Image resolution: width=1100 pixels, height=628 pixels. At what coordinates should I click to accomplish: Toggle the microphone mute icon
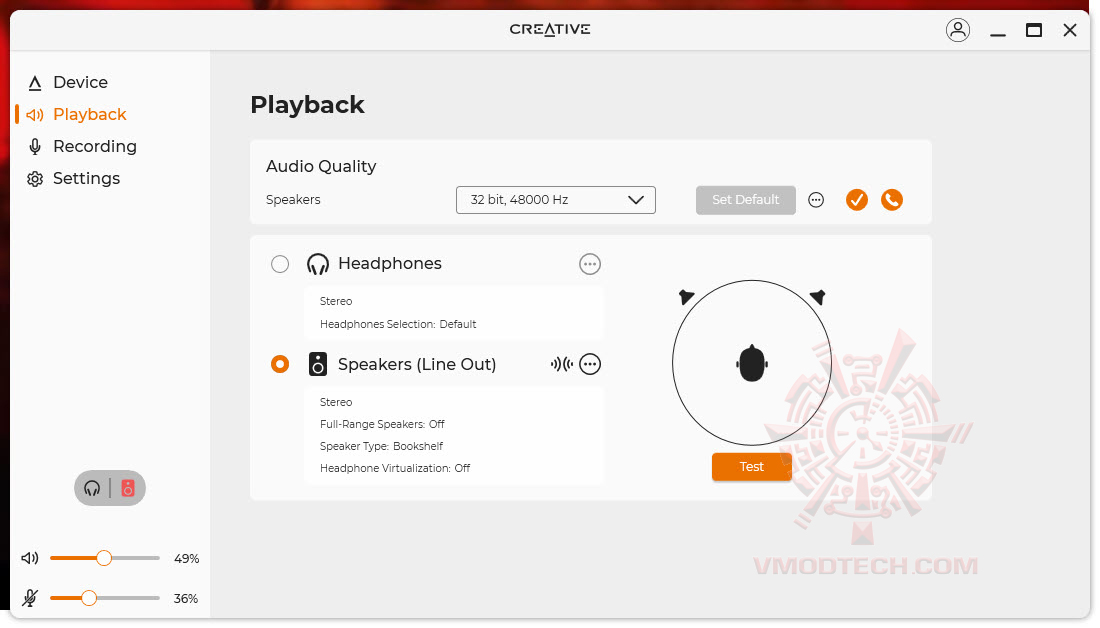point(29,599)
